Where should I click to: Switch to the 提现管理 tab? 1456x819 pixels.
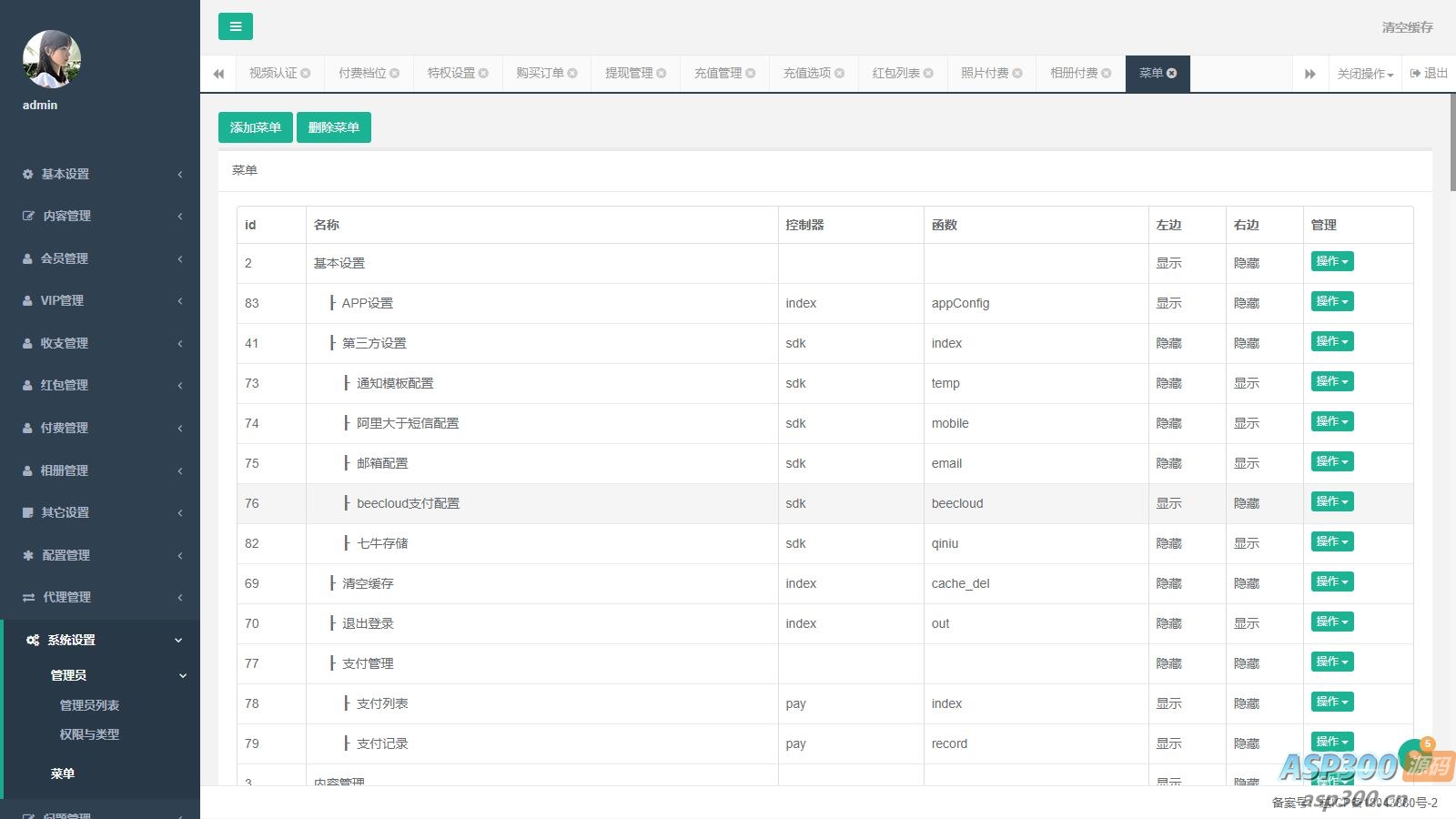pyautogui.click(x=629, y=74)
